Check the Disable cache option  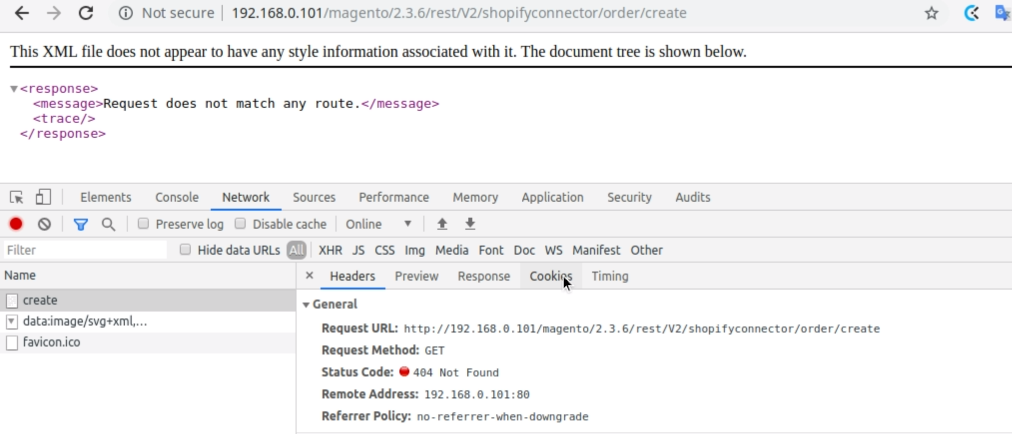click(240, 224)
